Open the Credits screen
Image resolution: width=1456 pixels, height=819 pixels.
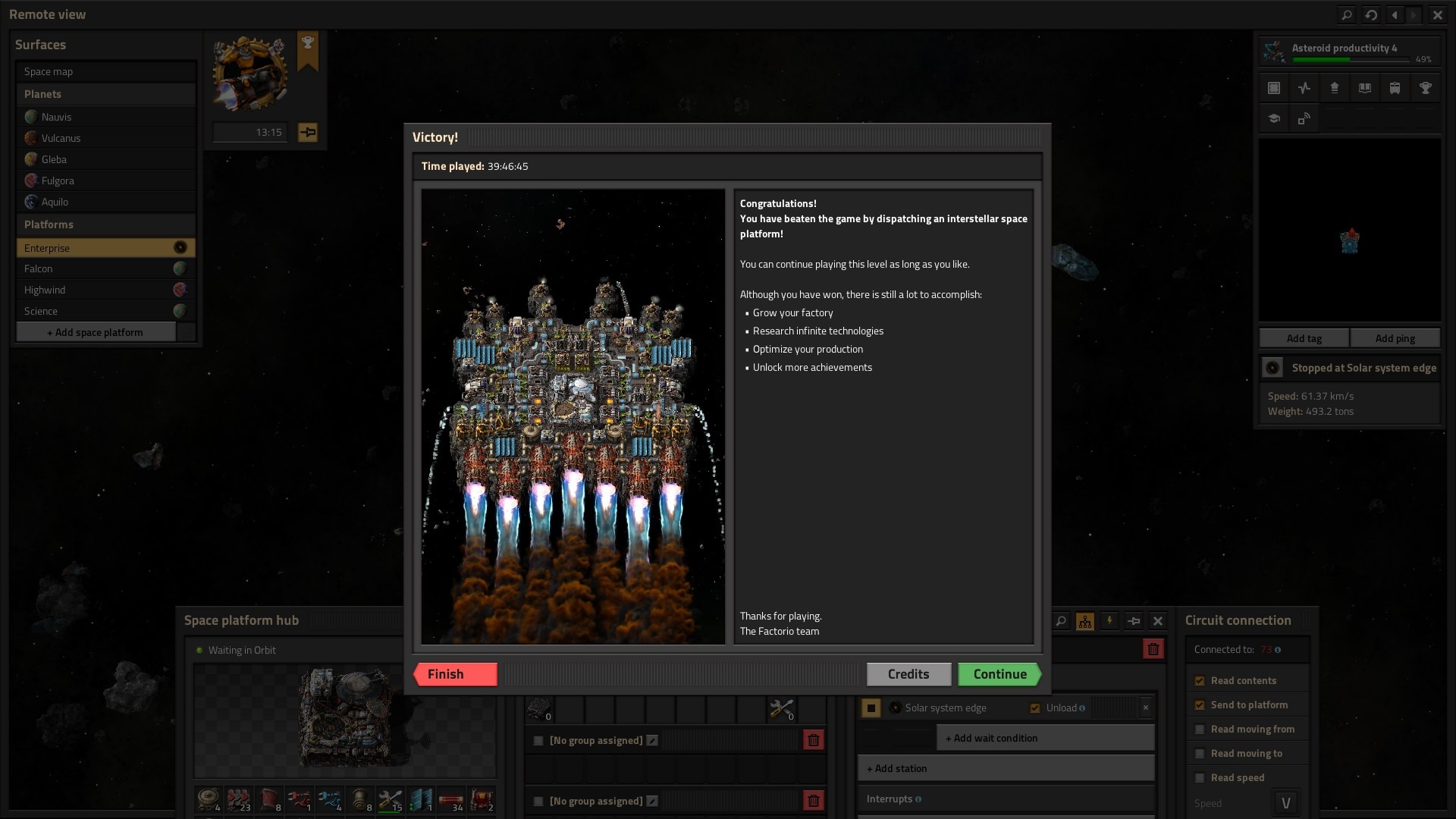(x=908, y=674)
